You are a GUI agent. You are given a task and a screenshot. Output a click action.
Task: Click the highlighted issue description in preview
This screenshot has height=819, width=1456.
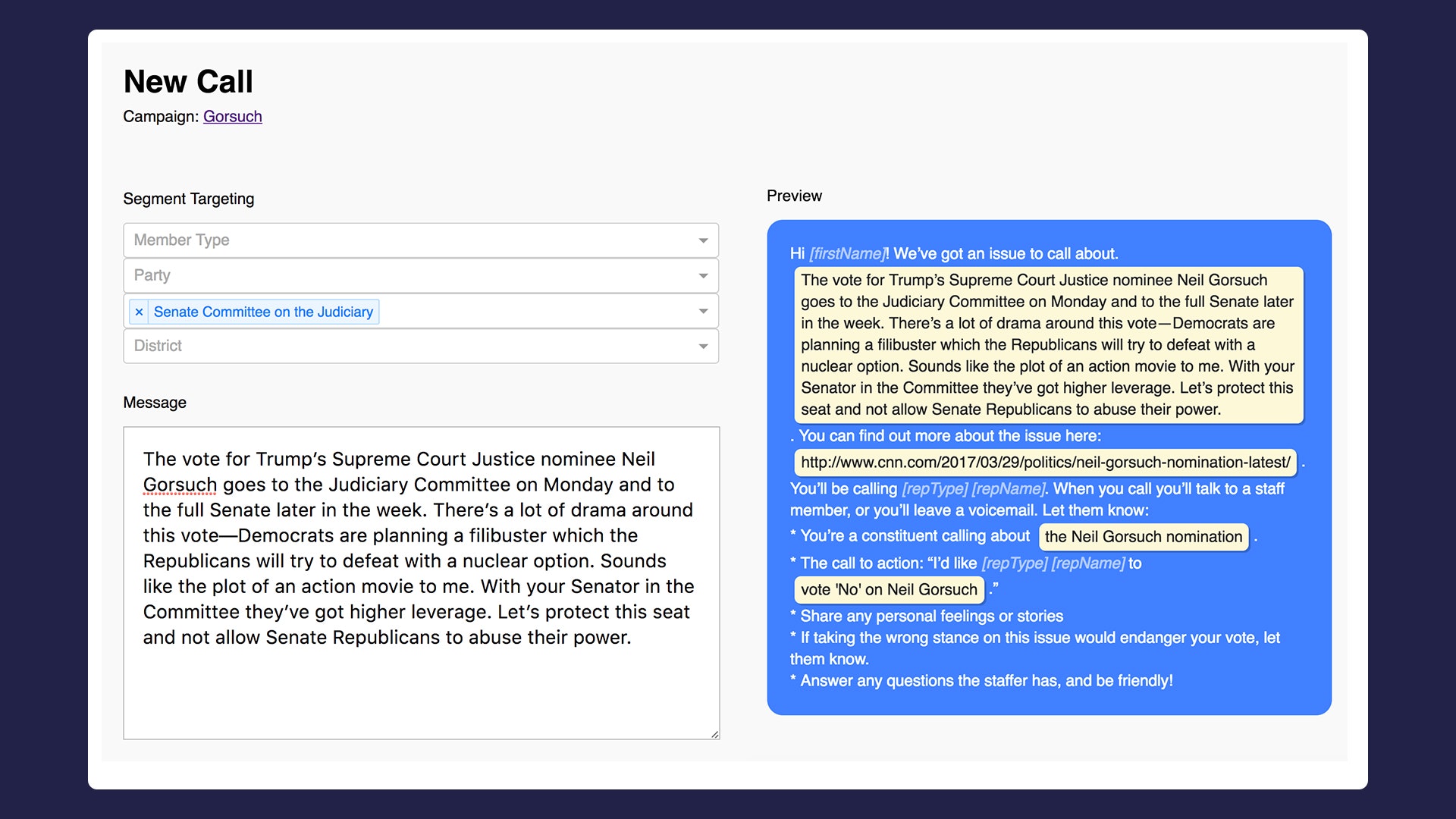(1048, 345)
